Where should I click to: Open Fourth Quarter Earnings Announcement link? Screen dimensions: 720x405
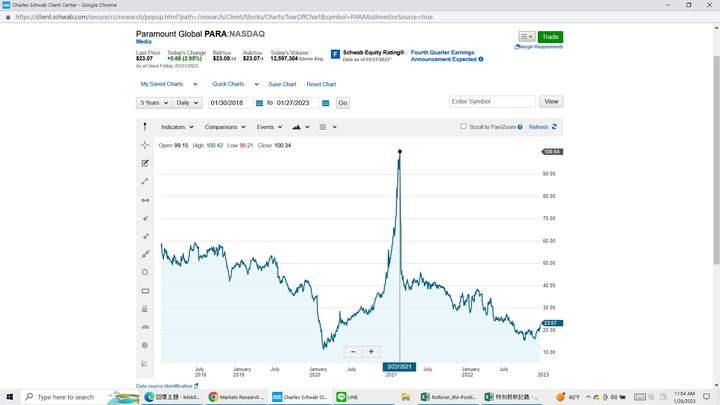(x=444, y=56)
